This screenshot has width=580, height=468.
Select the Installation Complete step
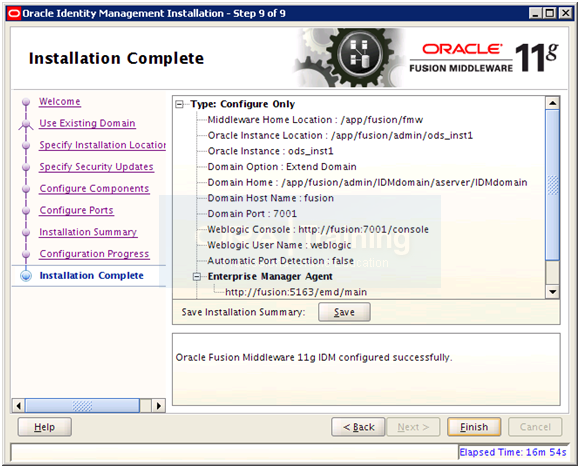[91, 276]
